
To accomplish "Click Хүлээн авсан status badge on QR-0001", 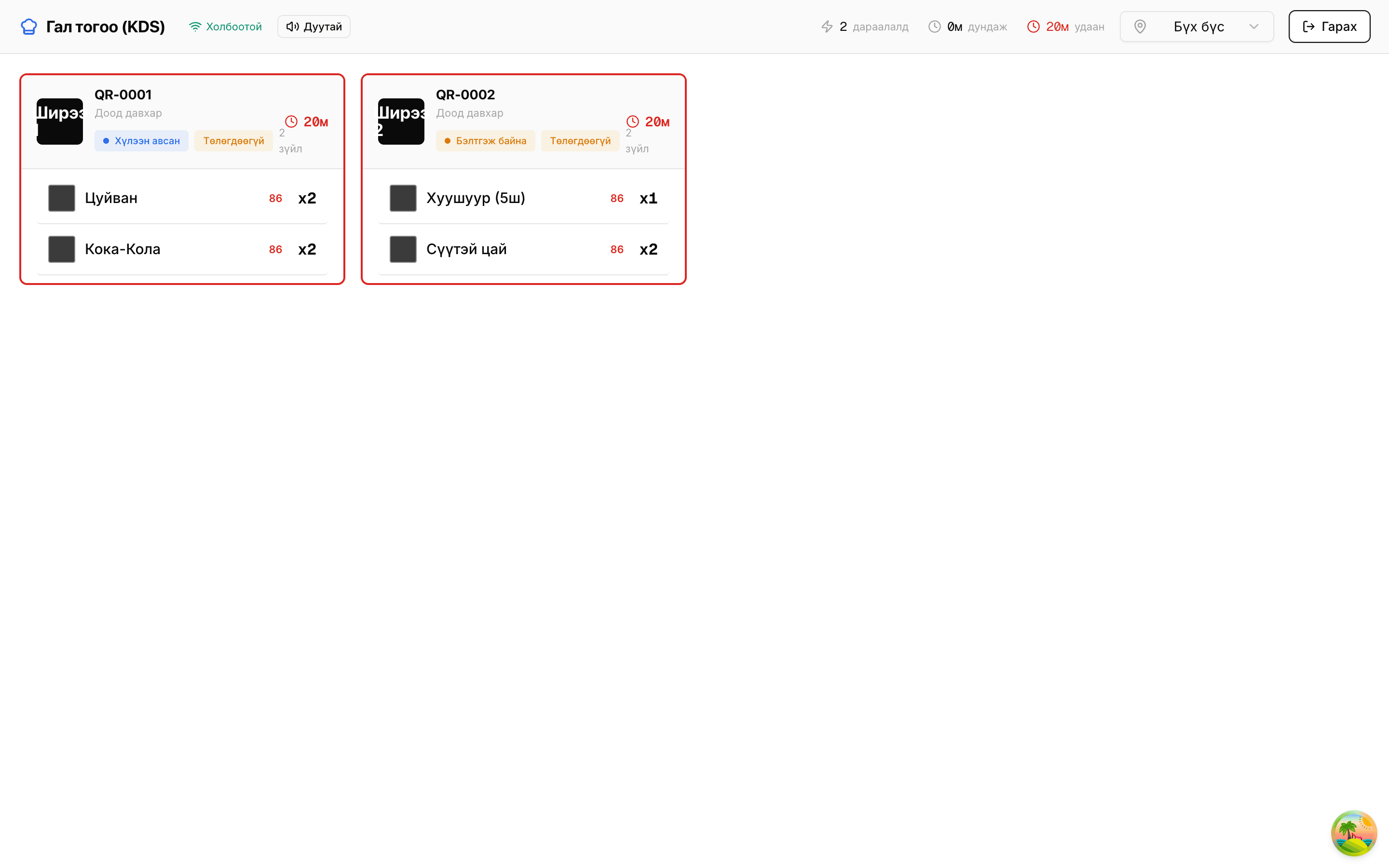I will [x=142, y=141].
